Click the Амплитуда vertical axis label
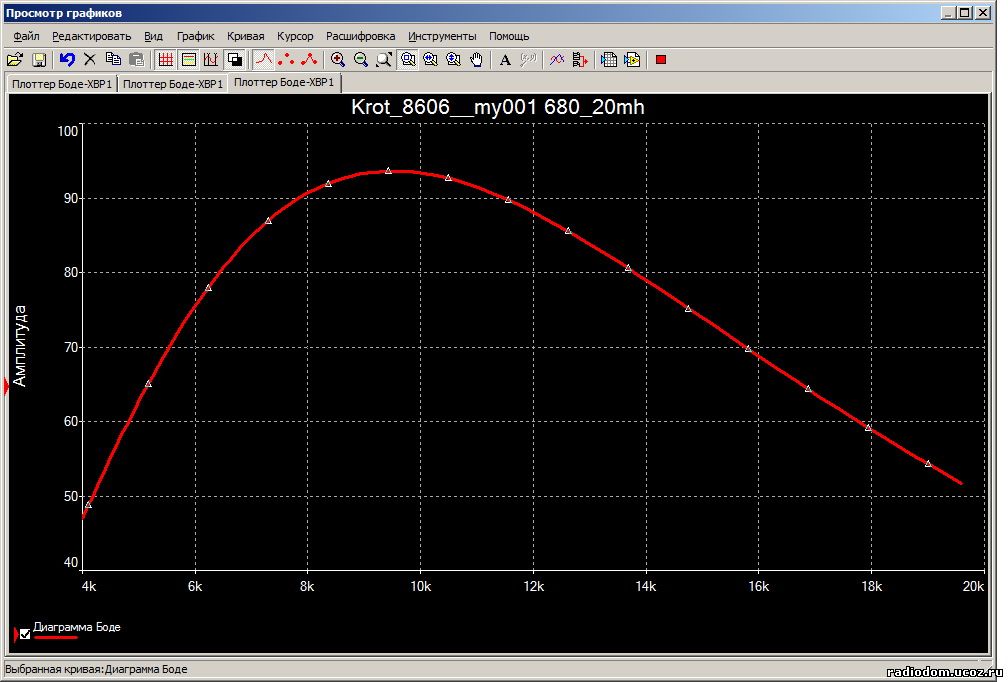The image size is (1008, 682). [20, 346]
